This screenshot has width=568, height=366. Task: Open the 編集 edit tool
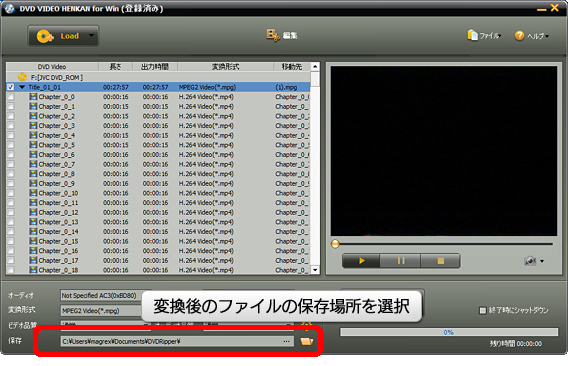[282, 35]
